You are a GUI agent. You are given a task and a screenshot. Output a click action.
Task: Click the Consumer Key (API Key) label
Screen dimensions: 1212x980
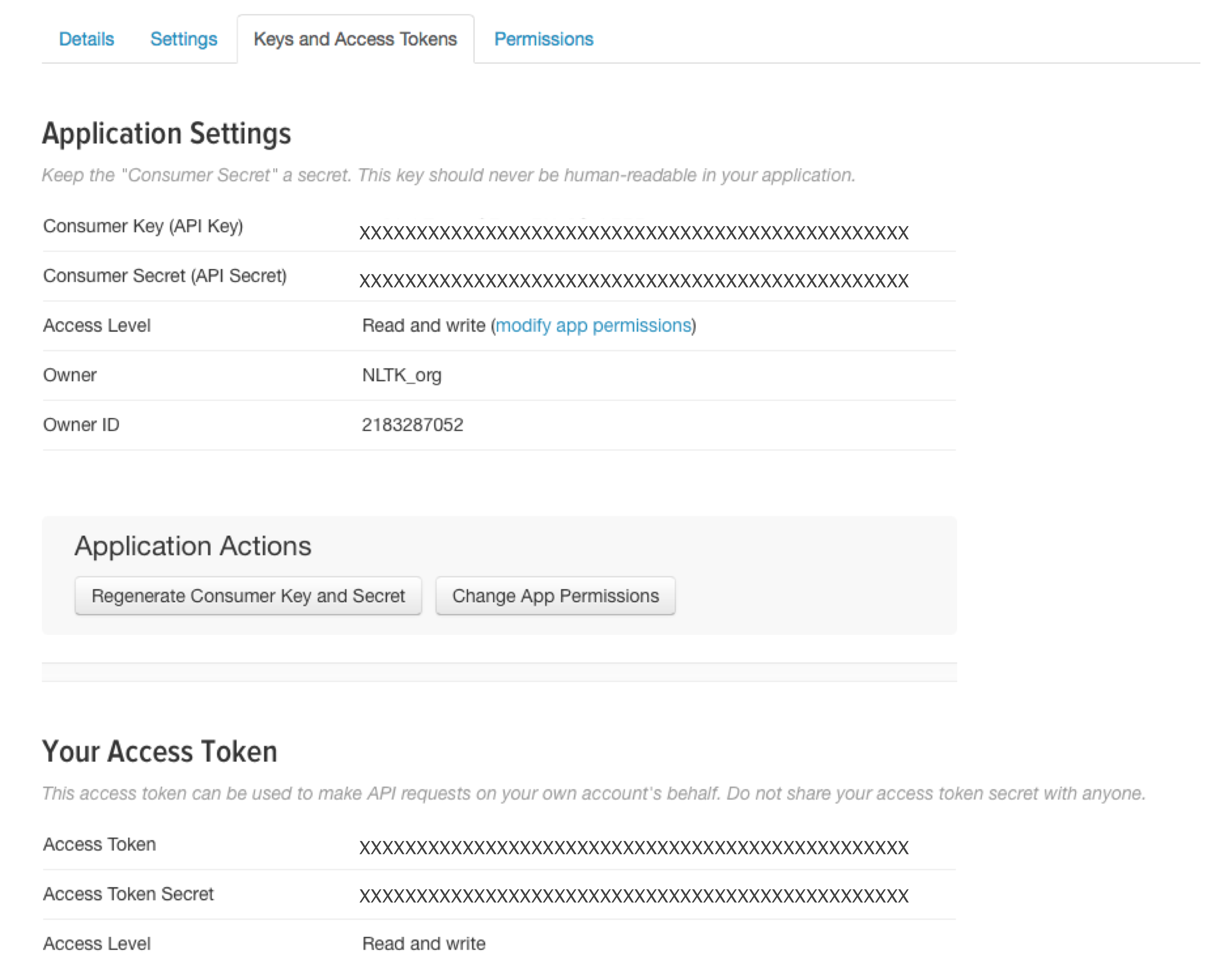[x=143, y=226]
